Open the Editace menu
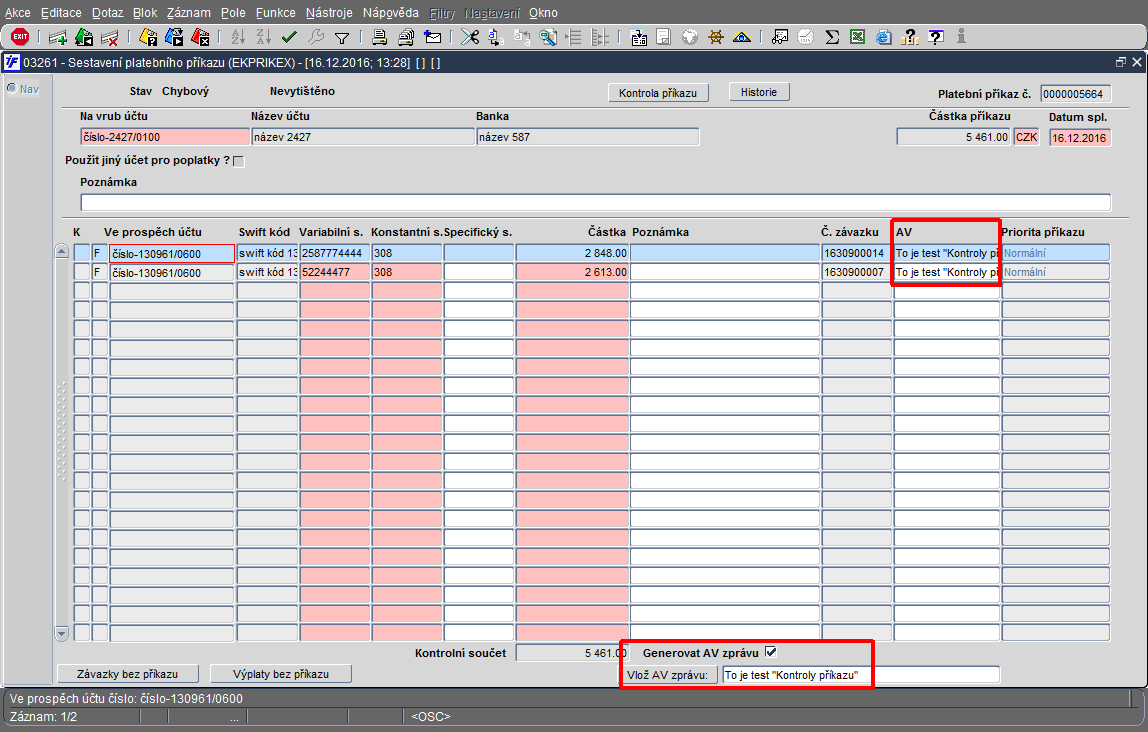1148x732 pixels. coord(62,12)
